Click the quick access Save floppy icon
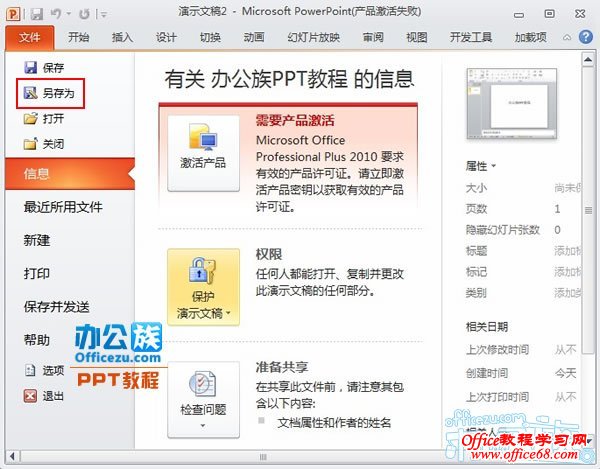Viewport: 600px width, 469px height. pyautogui.click(x=36, y=15)
